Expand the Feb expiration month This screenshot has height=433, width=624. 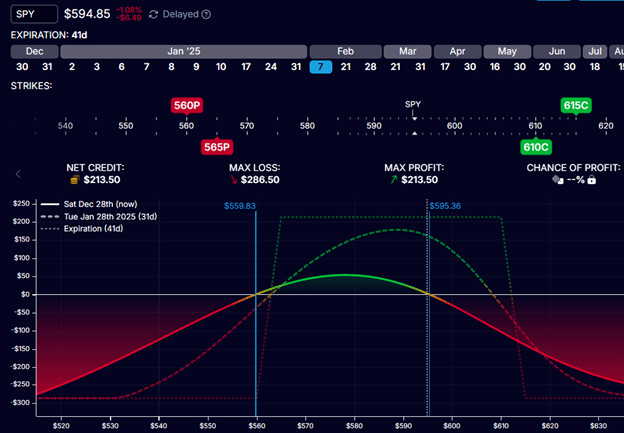click(x=345, y=49)
